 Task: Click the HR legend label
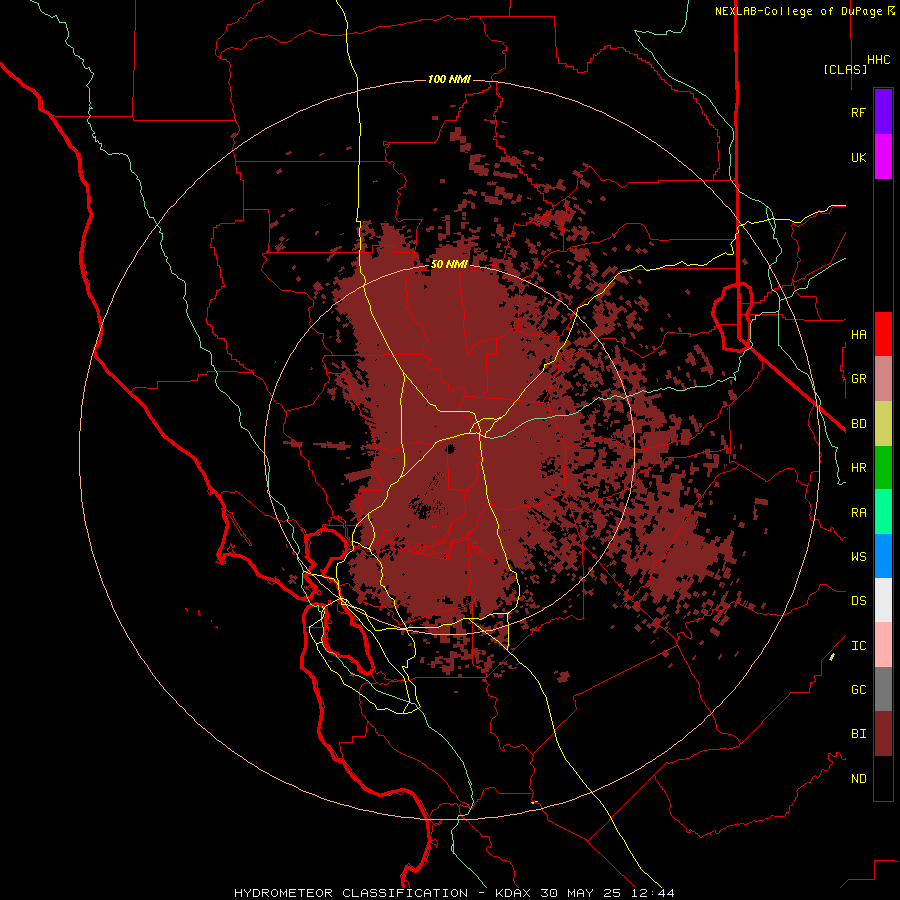click(x=858, y=468)
